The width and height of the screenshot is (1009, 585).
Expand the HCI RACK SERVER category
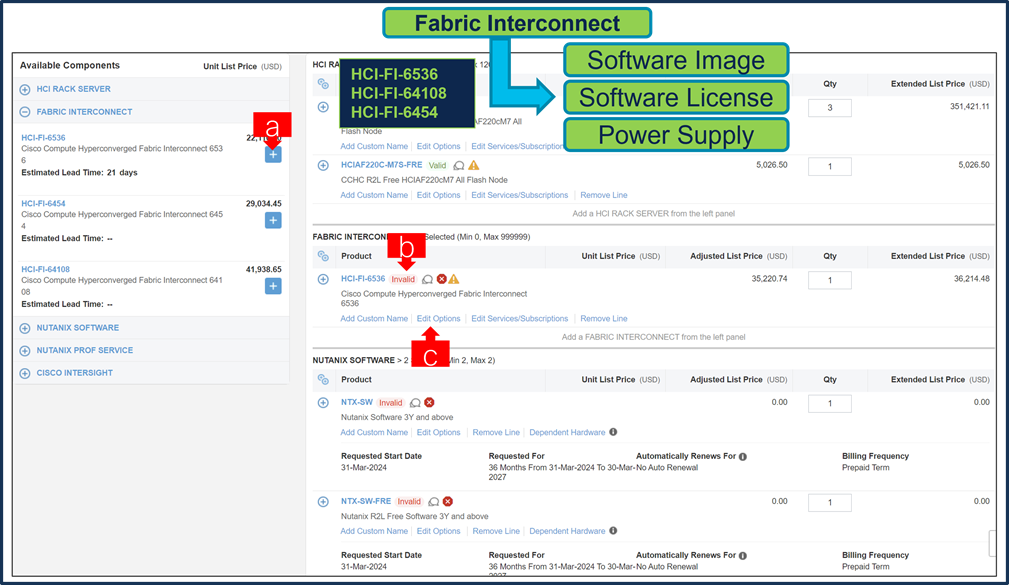(24, 89)
